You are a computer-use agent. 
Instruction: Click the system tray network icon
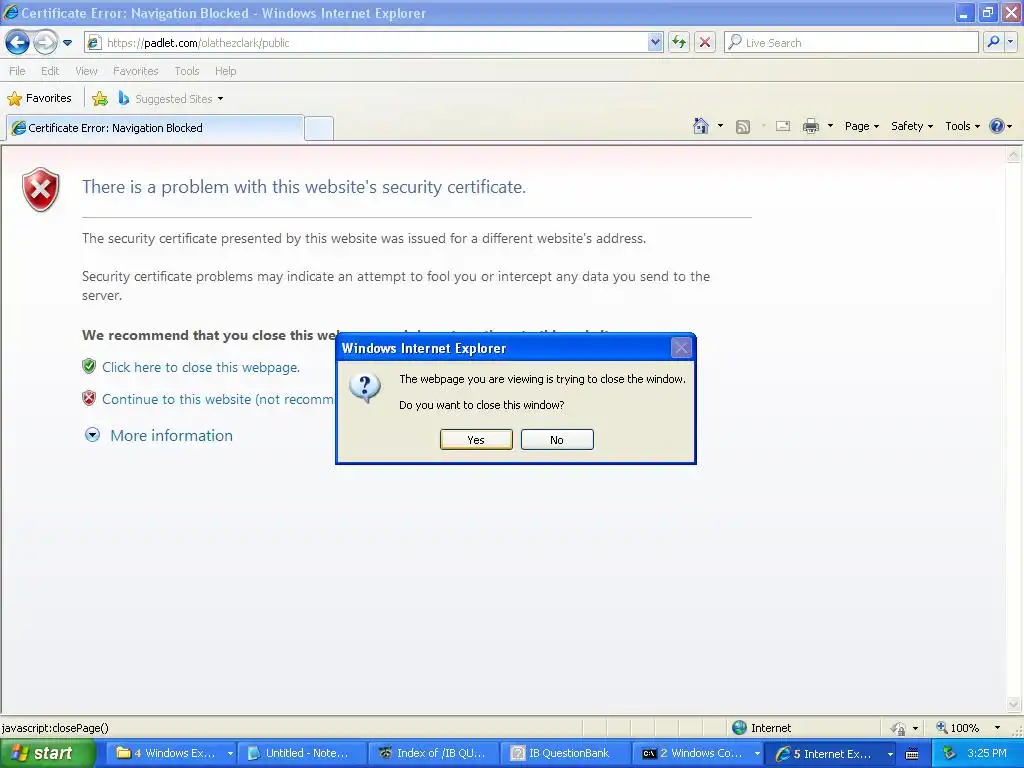[949, 753]
